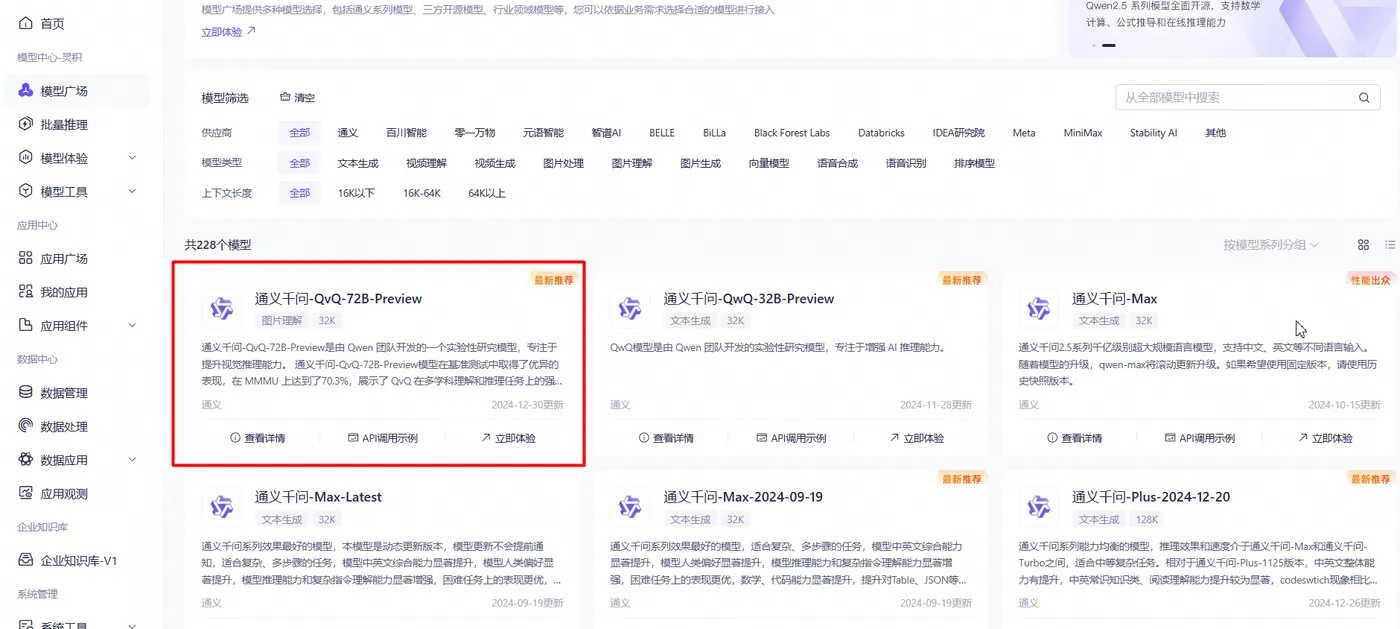This screenshot has height=629, width=1400.
Task: Click the 清空 clear filter icon
Action: [x=285, y=98]
